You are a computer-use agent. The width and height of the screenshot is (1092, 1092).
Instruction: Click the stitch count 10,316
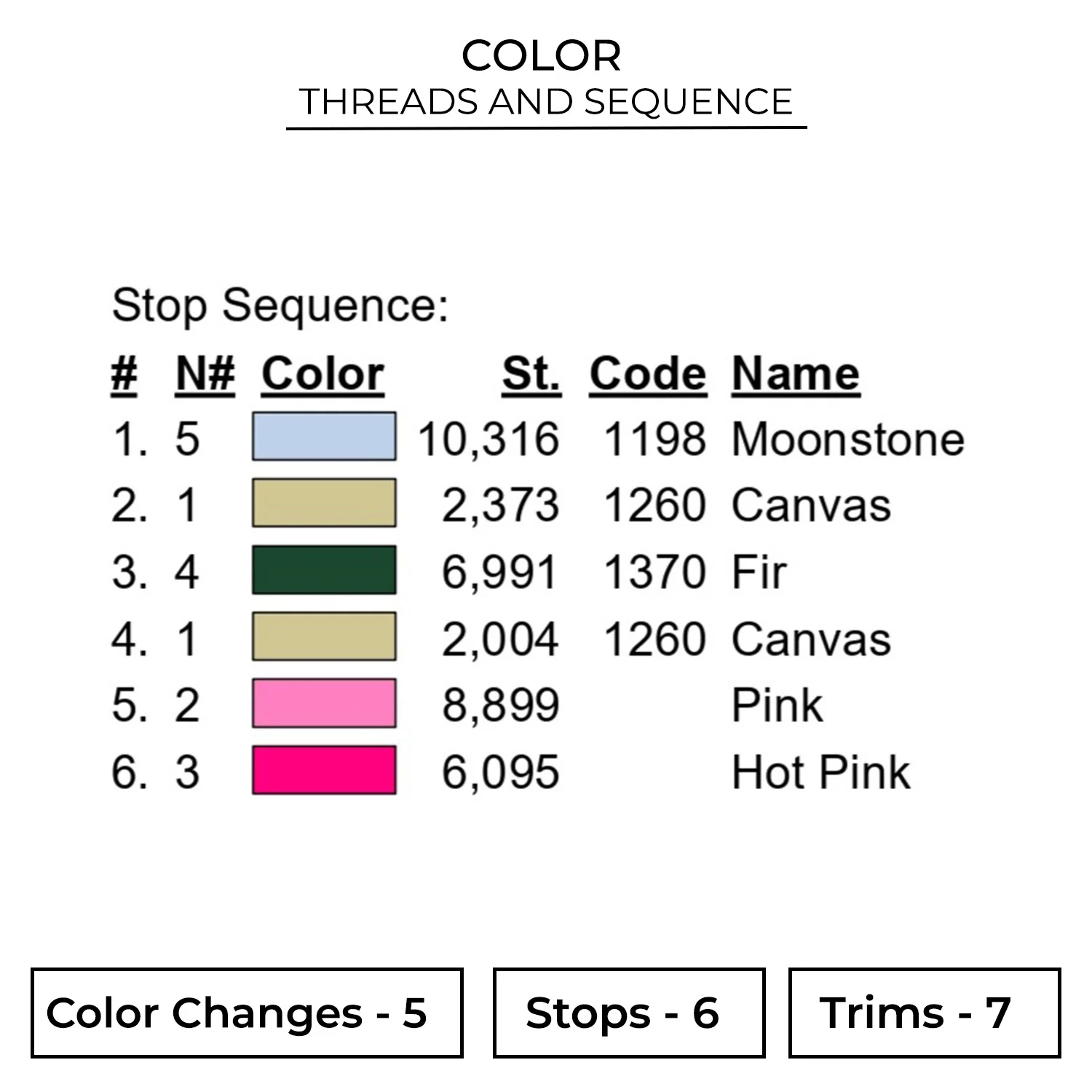[488, 440]
